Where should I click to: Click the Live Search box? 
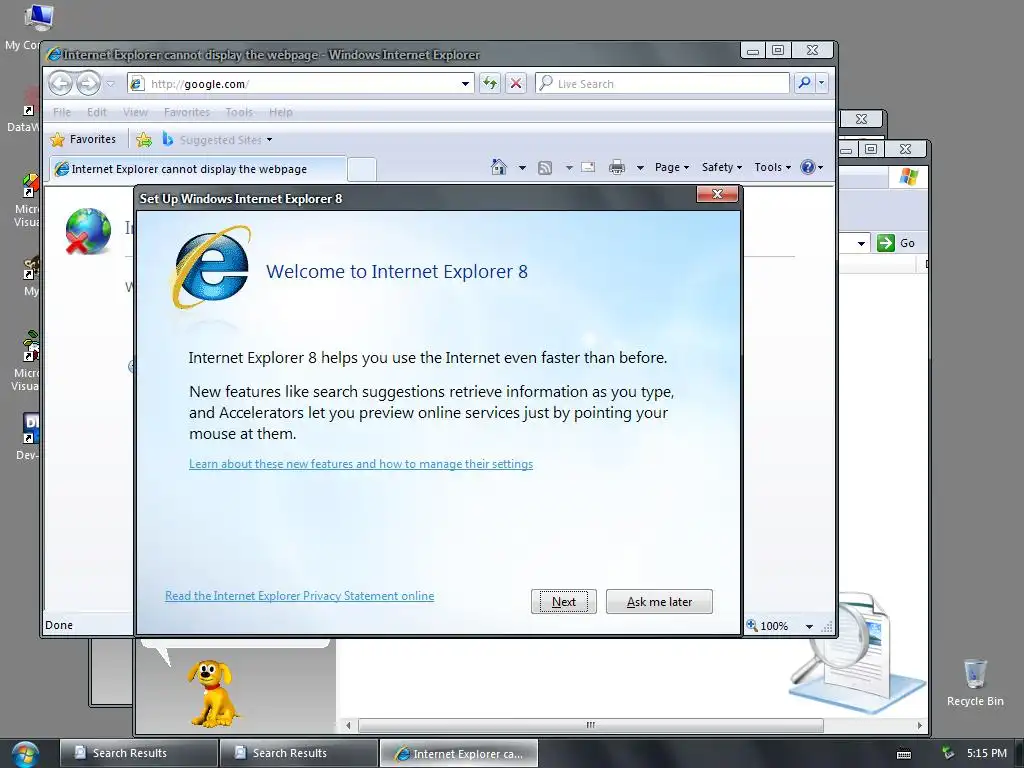click(662, 84)
